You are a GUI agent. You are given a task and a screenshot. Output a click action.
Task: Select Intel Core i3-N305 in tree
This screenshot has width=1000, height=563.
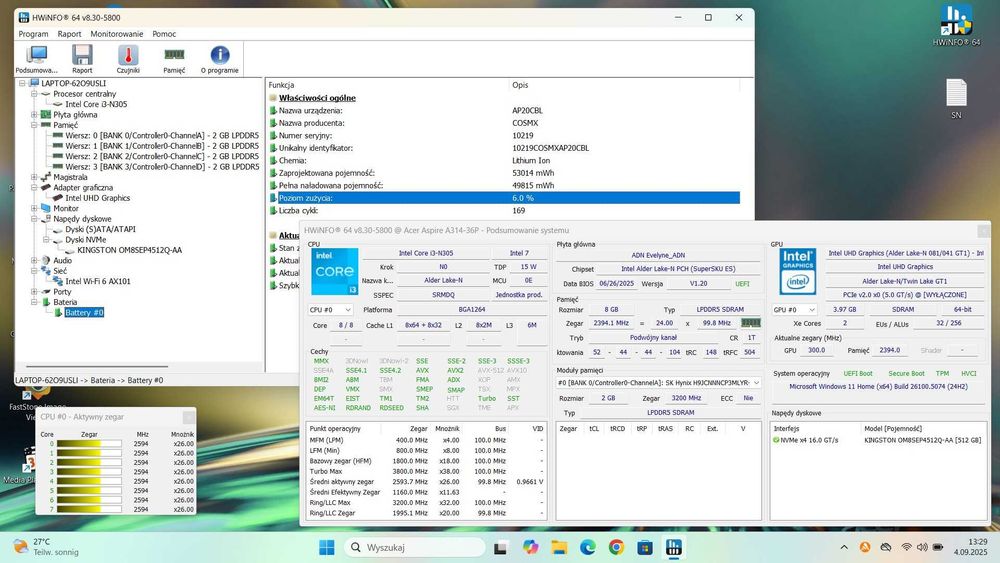point(96,104)
